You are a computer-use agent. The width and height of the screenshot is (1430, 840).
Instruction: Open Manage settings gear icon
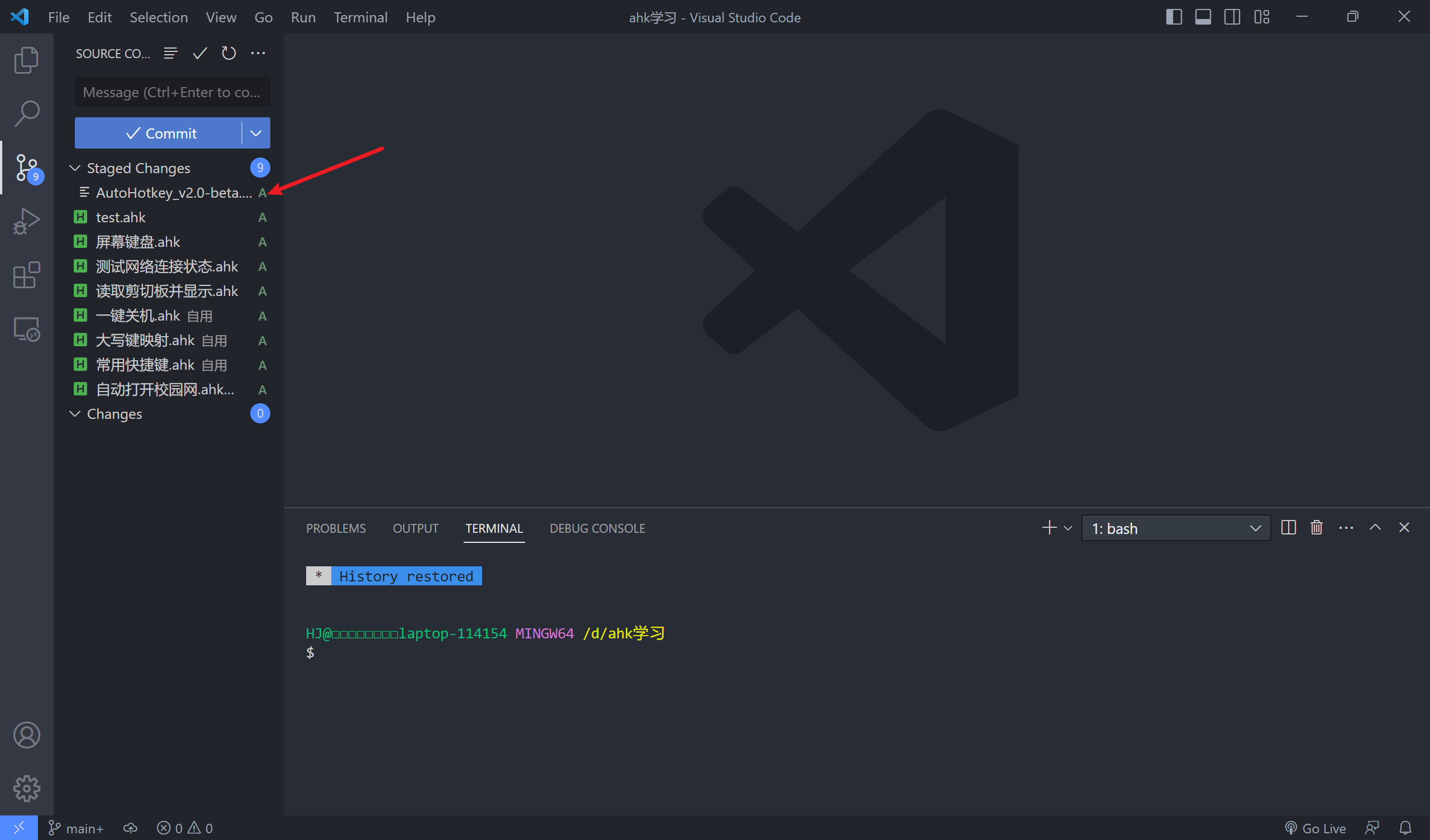tap(26, 788)
